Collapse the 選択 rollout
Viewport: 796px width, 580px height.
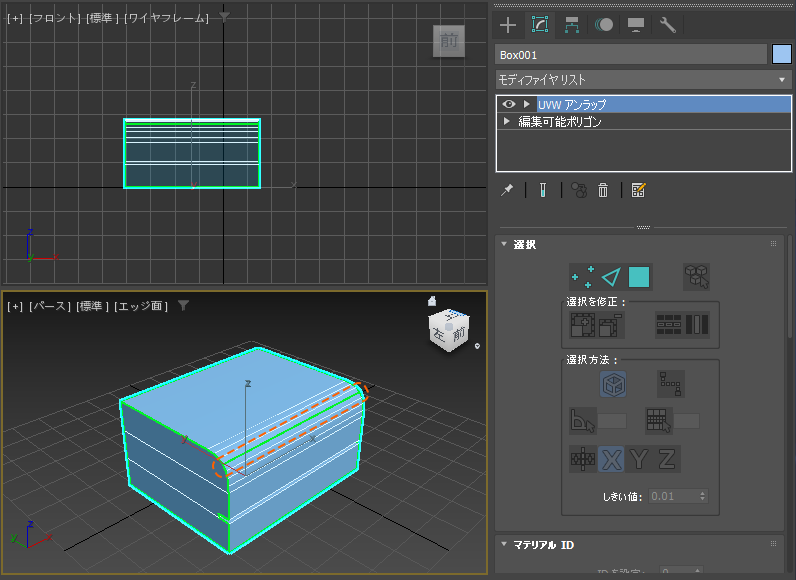[504, 244]
